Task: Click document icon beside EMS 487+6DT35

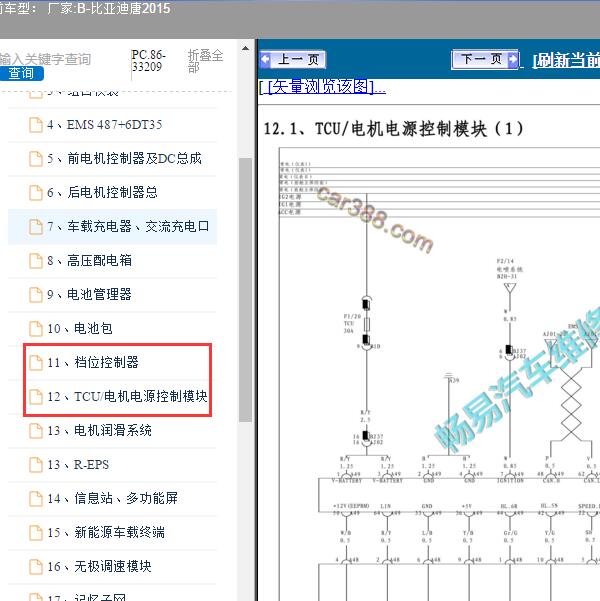Action: 36,125
